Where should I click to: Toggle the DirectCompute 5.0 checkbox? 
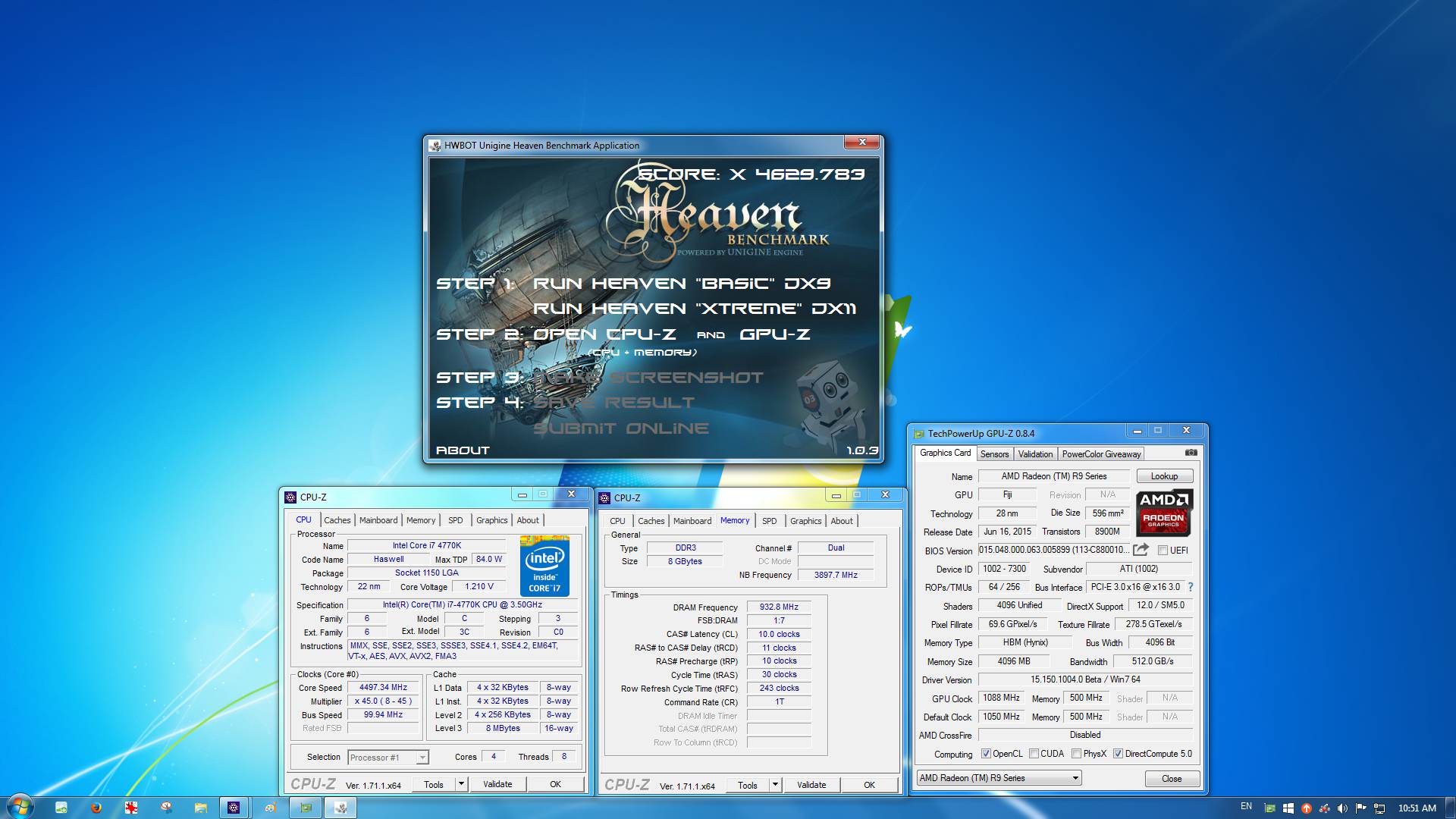click(x=1118, y=754)
